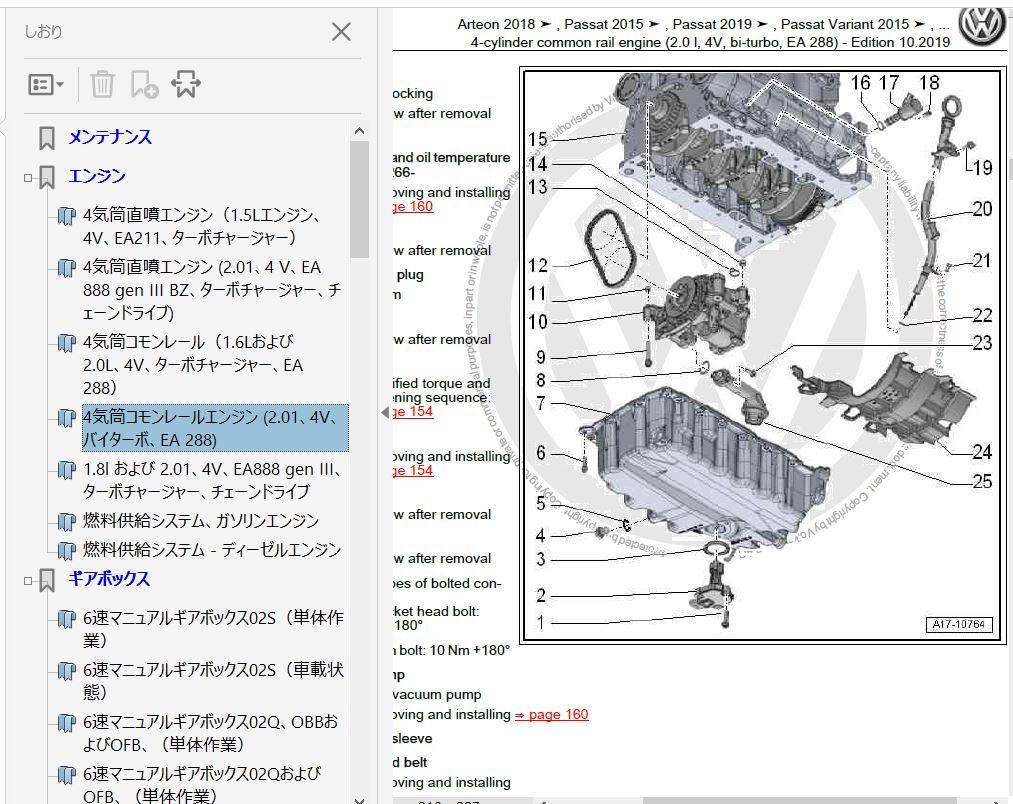Click book icon for 1.5L EA211 entry
The width and height of the screenshot is (1013, 804).
tap(67, 215)
